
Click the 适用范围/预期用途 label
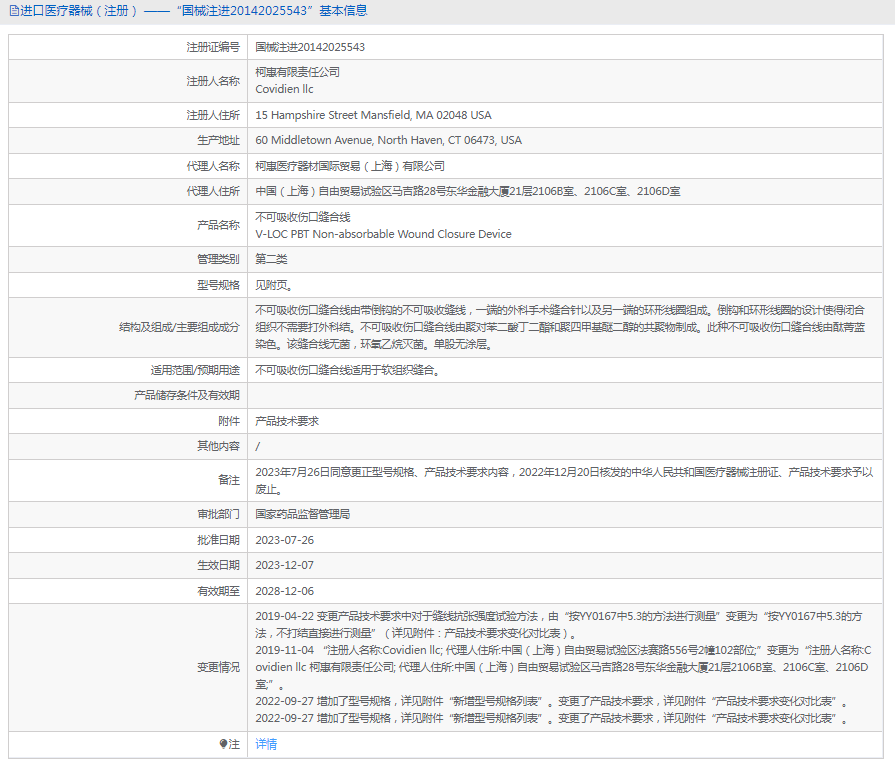(195, 370)
